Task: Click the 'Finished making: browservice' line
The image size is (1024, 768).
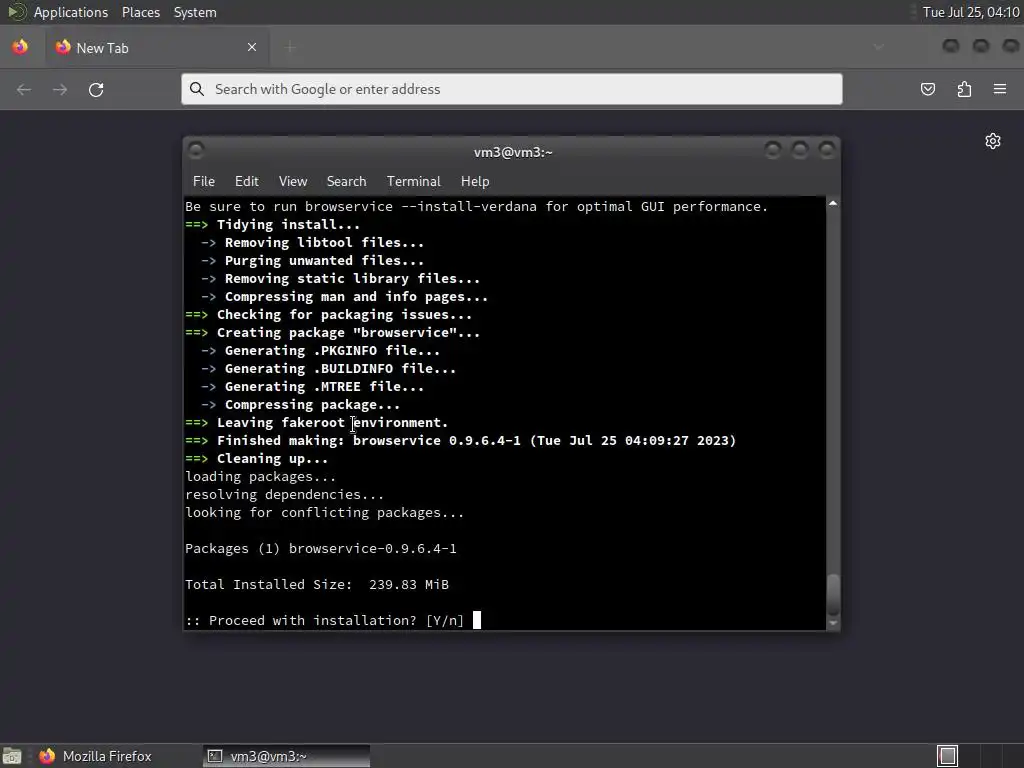Action: (x=460, y=441)
